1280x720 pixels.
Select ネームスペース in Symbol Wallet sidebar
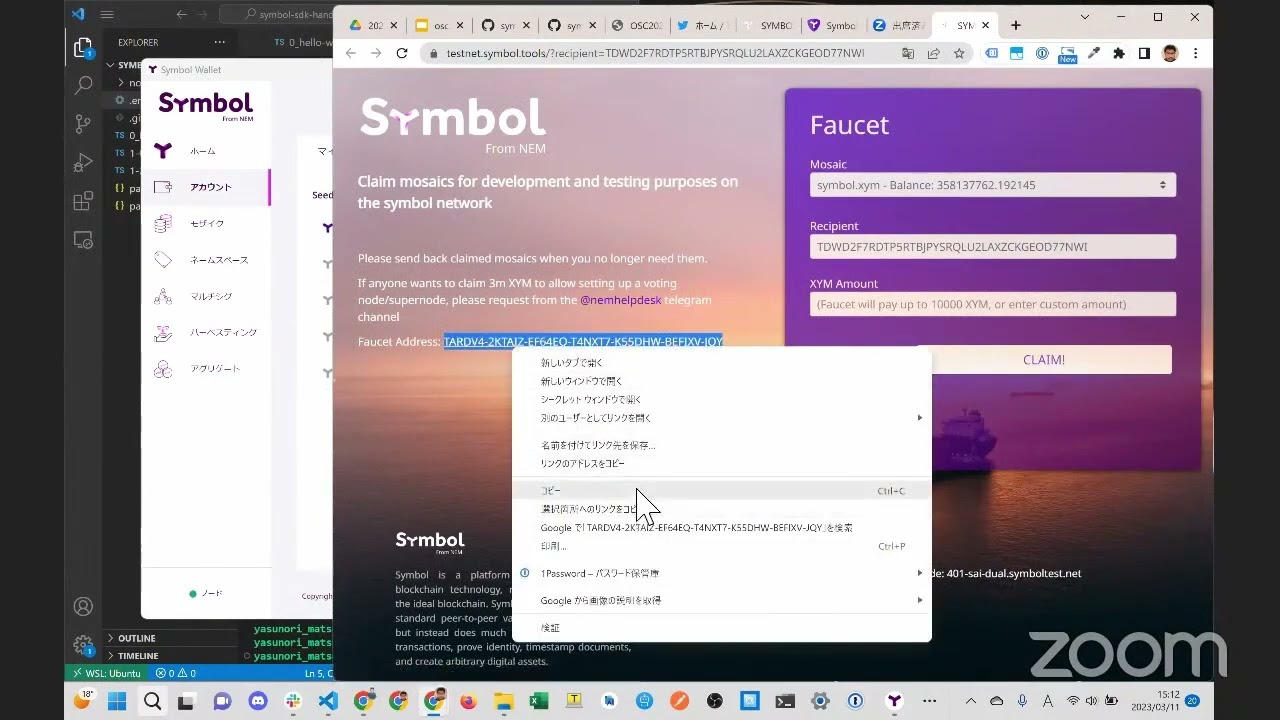[x=206, y=260]
